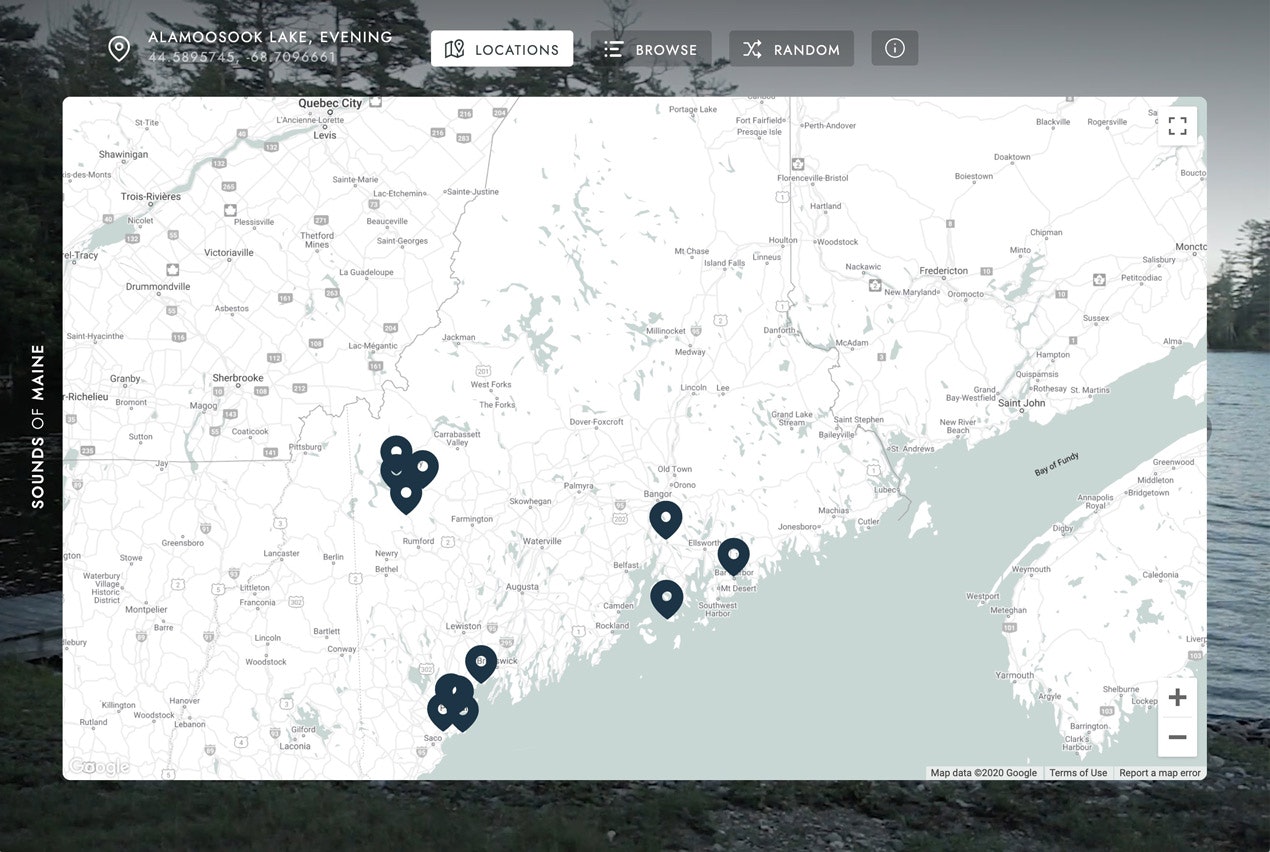Click the coordinates 44.5895745 text

tap(242, 58)
